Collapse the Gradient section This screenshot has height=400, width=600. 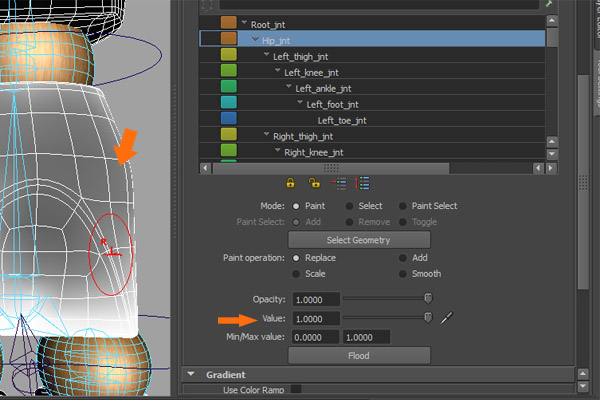[192, 374]
